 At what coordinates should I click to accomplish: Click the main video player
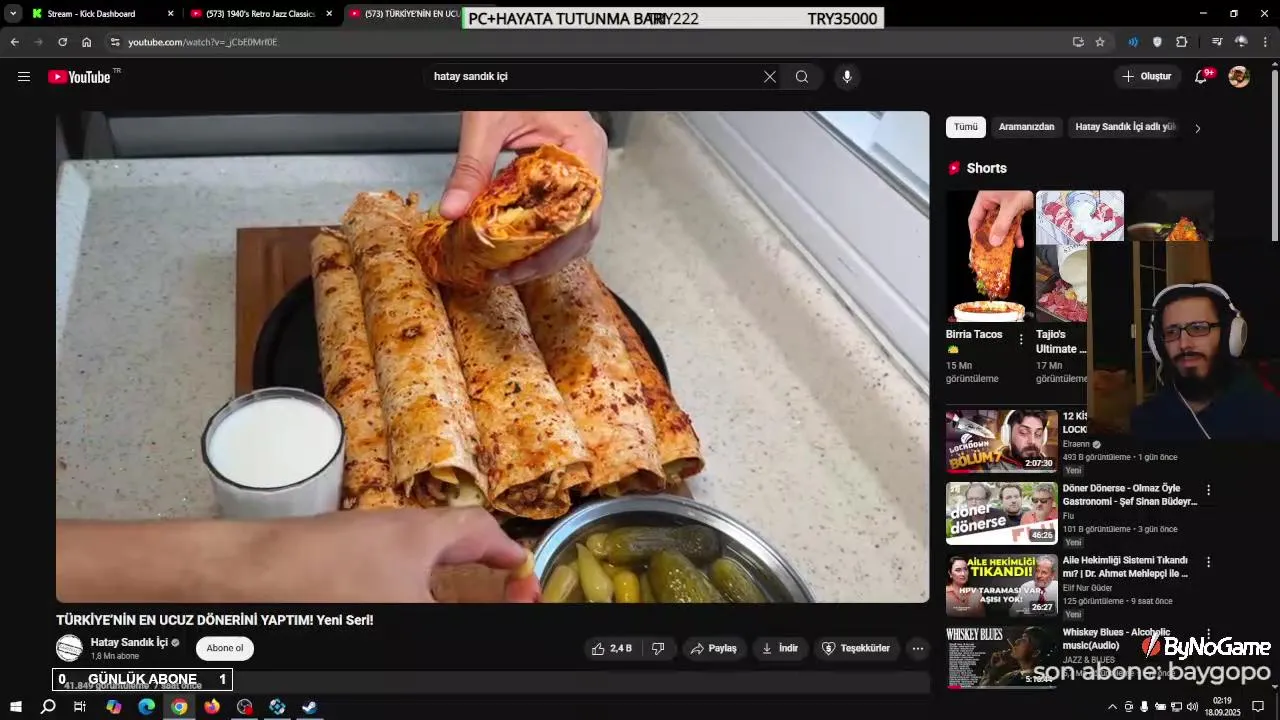pyautogui.click(x=492, y=357)
